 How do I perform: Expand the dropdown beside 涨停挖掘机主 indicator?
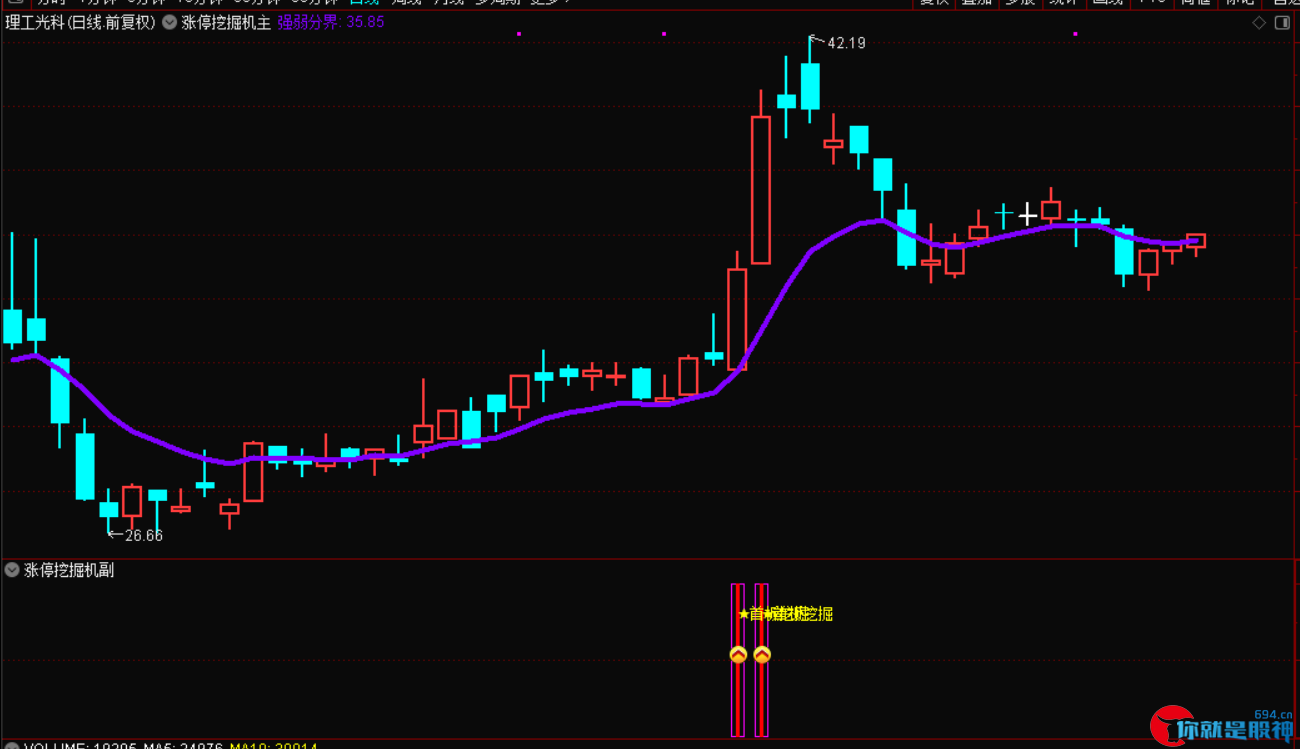click(169, 22)
